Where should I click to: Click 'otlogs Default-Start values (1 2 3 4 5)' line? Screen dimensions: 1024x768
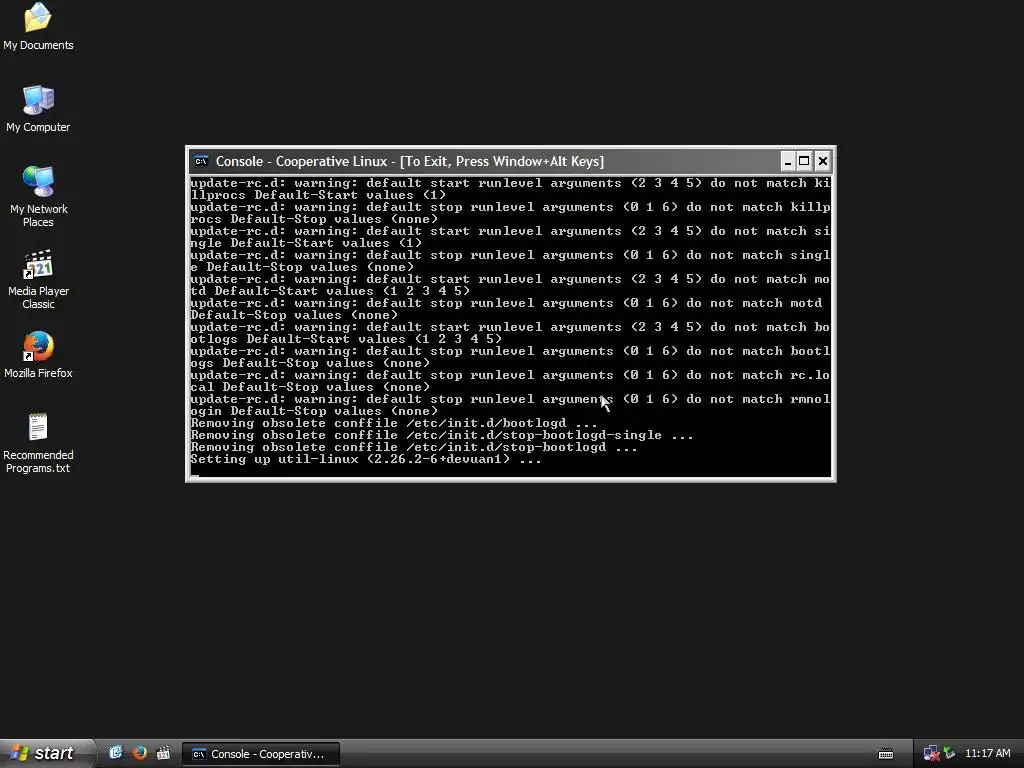[346, 339]
